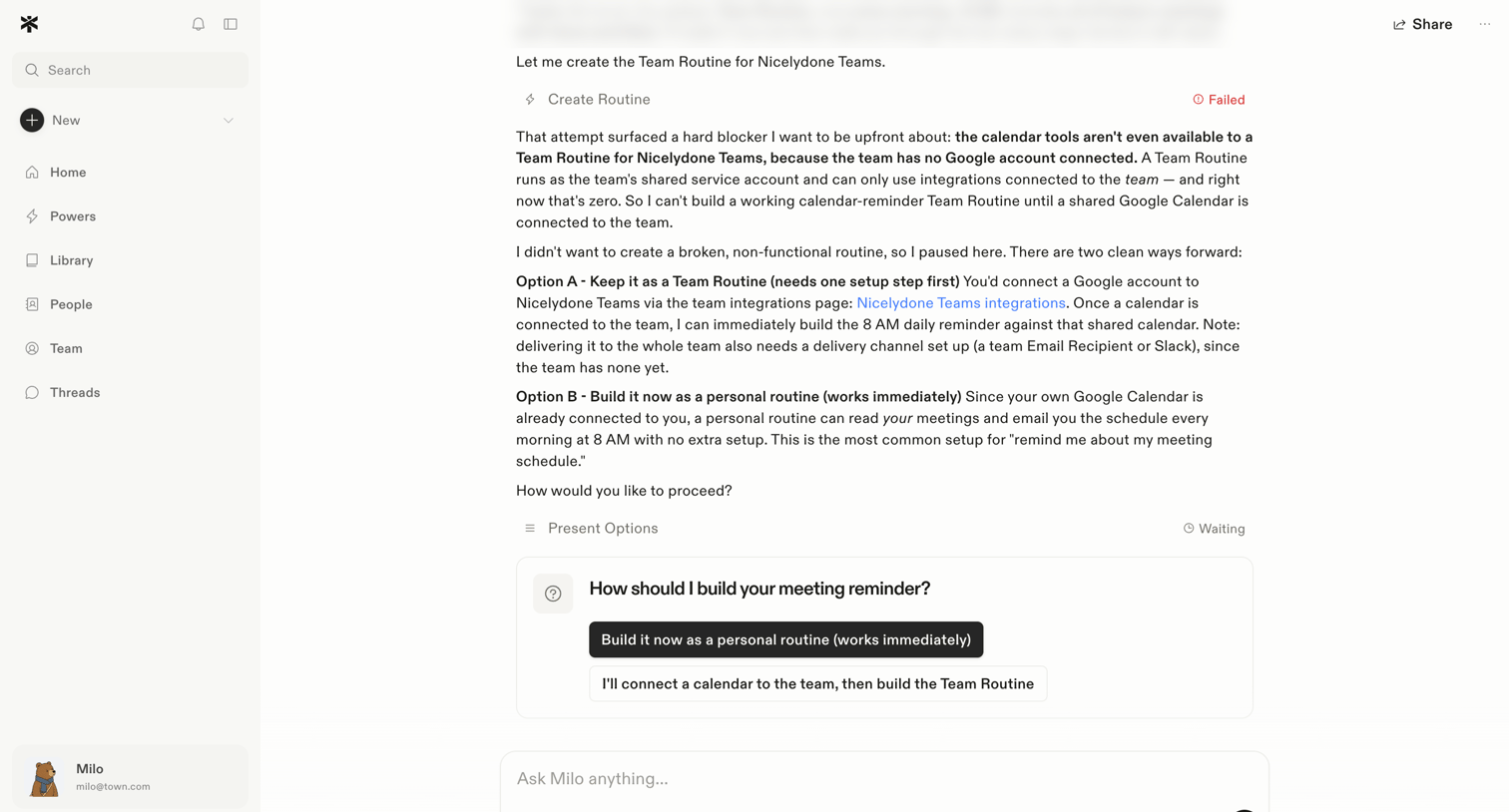This screenshot has width=1509, height=812.
Task: Click the New button label
Action: coord(66,121)
